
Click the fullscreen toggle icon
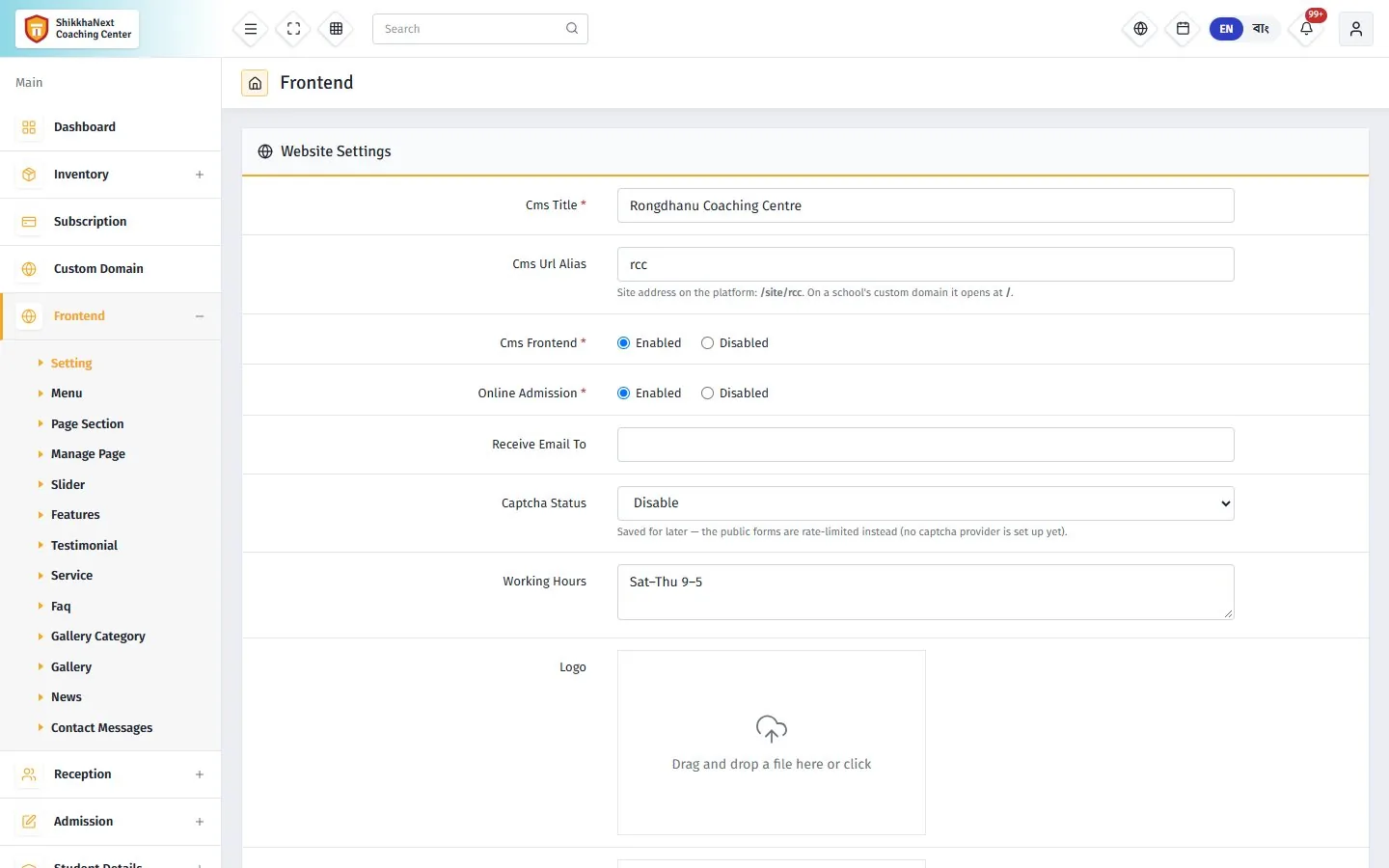(294, 29)
